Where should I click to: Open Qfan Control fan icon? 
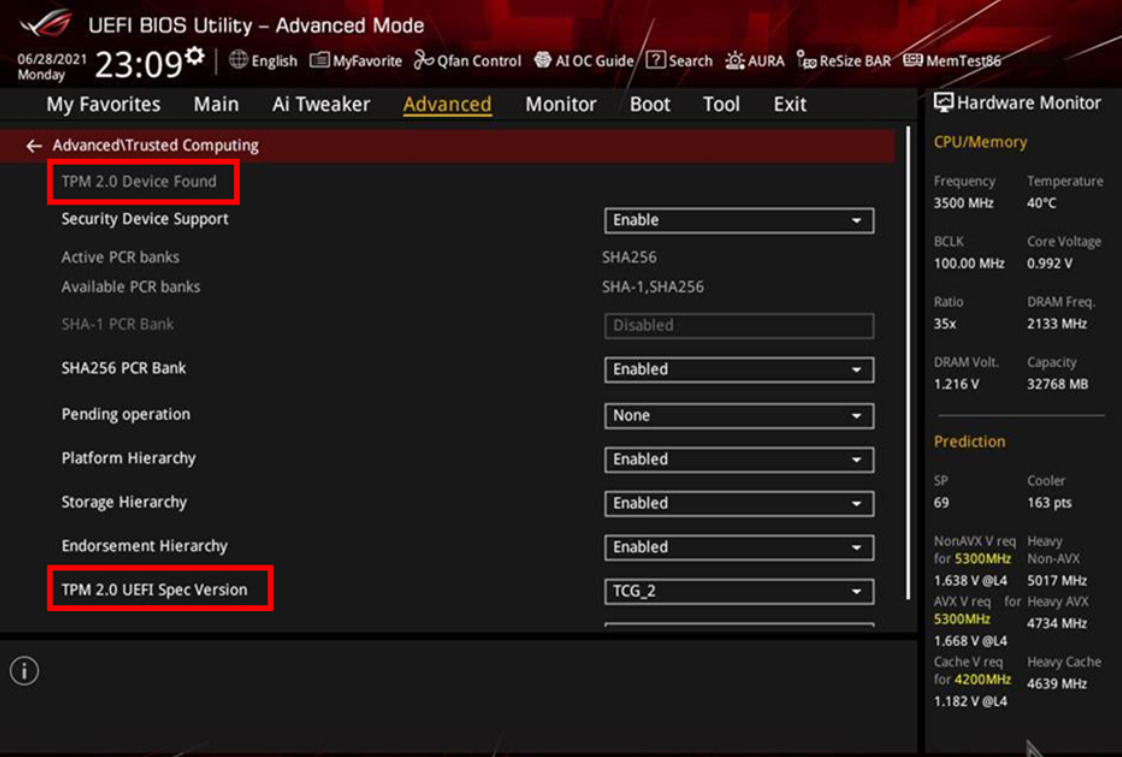coord(424,60)
